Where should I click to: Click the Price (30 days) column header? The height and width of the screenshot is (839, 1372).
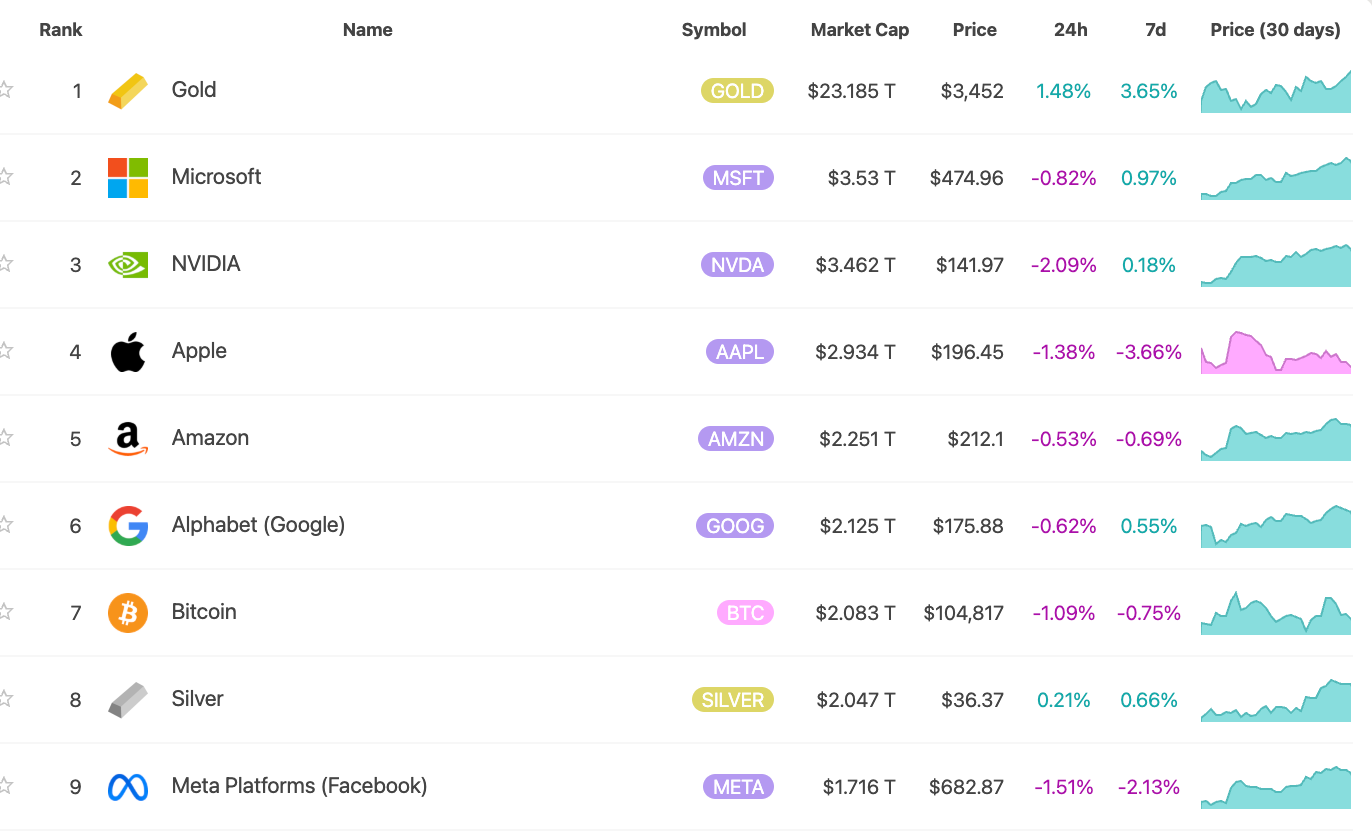[1276, 30]
